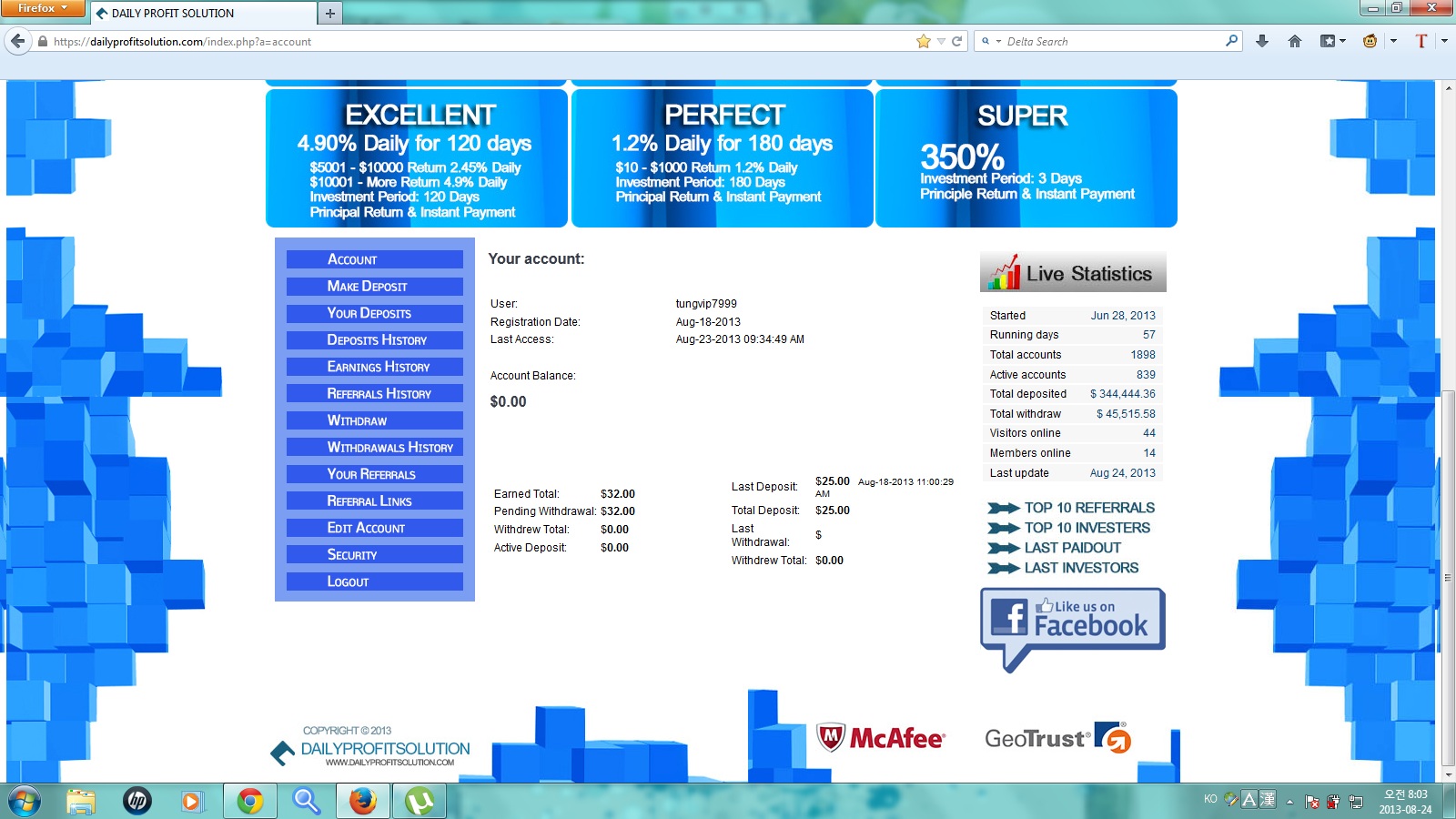Open Withdrawals History in sidebar
Viewport: 1456px width, 819px height.
(375, 448)
